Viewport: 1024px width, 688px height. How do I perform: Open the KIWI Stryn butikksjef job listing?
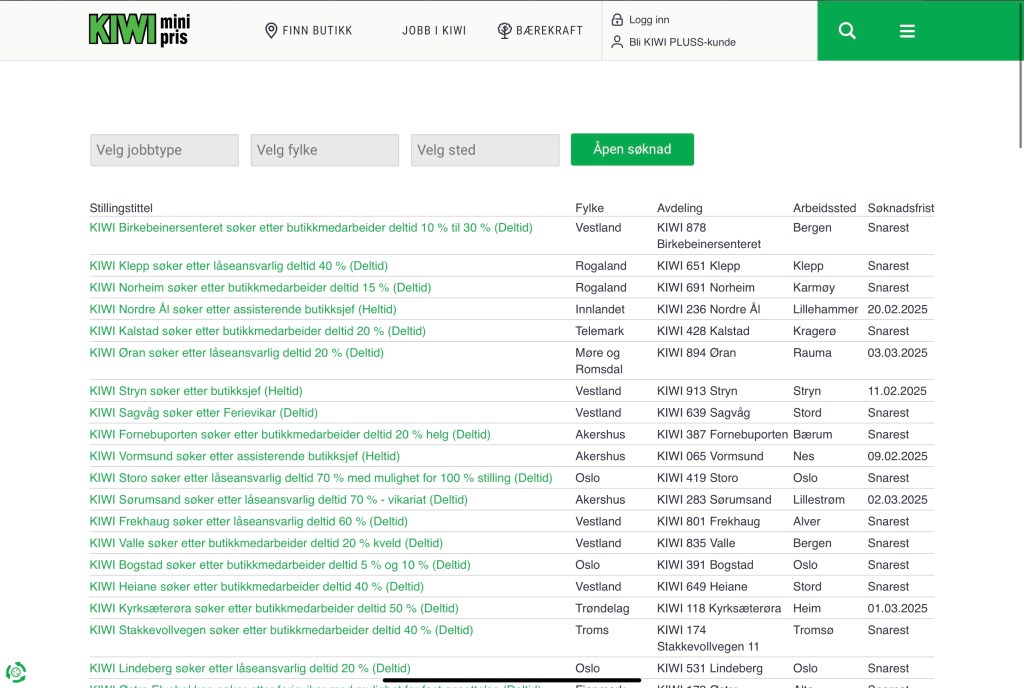(196, 391)
